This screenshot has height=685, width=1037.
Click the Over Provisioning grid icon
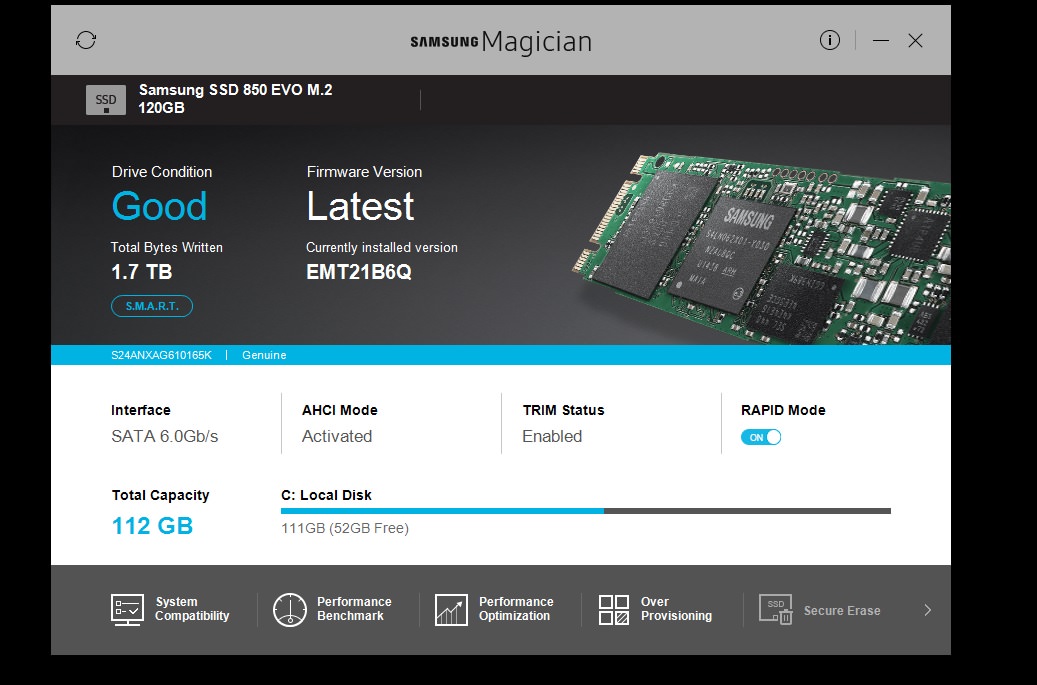tap(614, 609)
